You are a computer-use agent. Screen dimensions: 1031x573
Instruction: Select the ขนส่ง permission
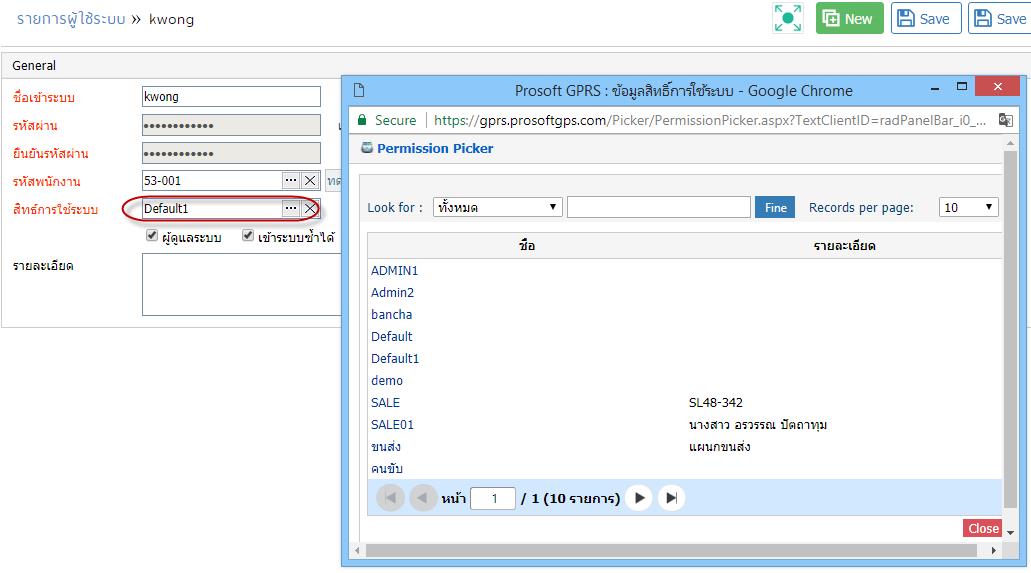click(x=386, y=447)
